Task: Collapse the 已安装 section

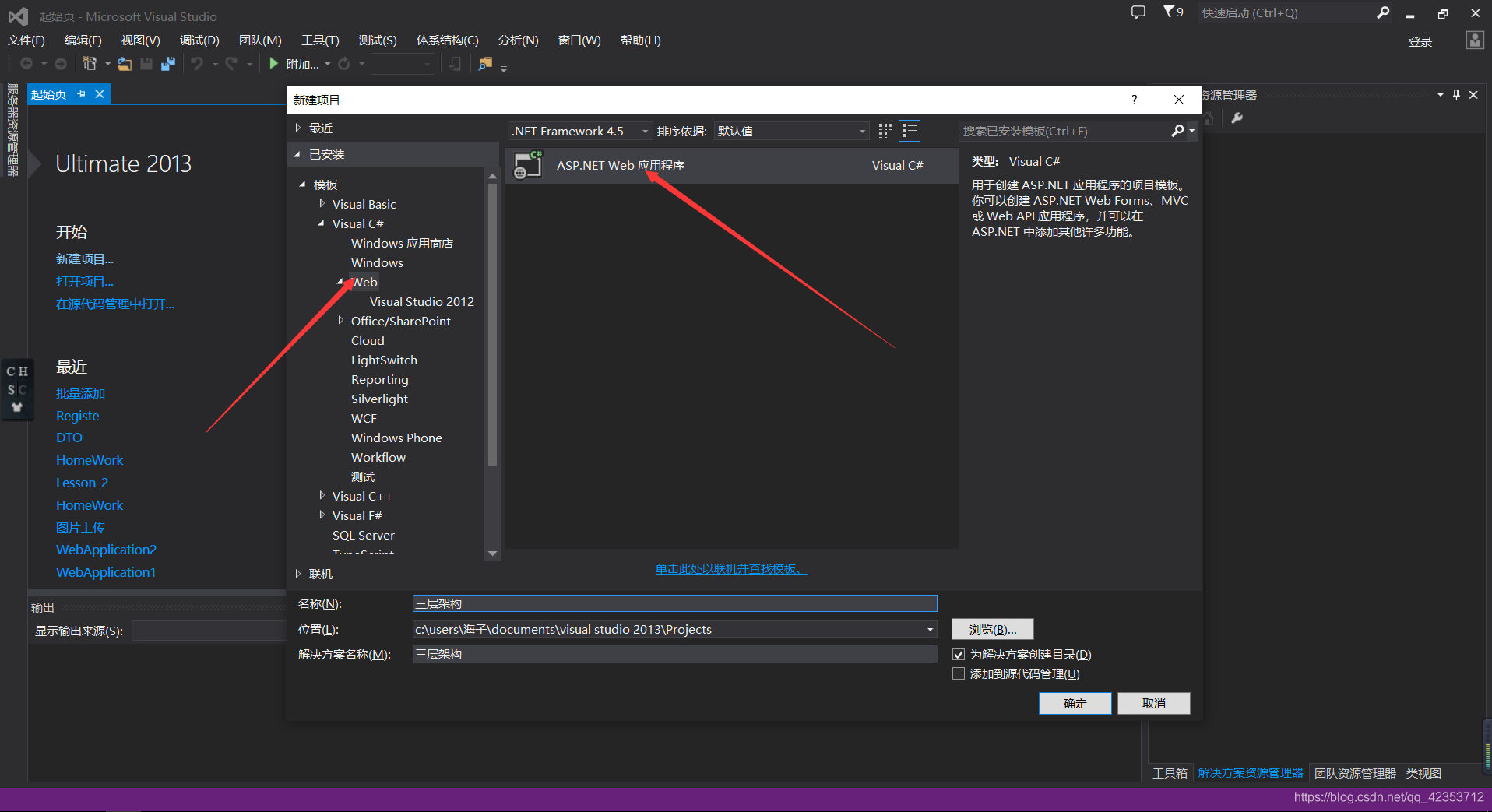Action: 297,154
